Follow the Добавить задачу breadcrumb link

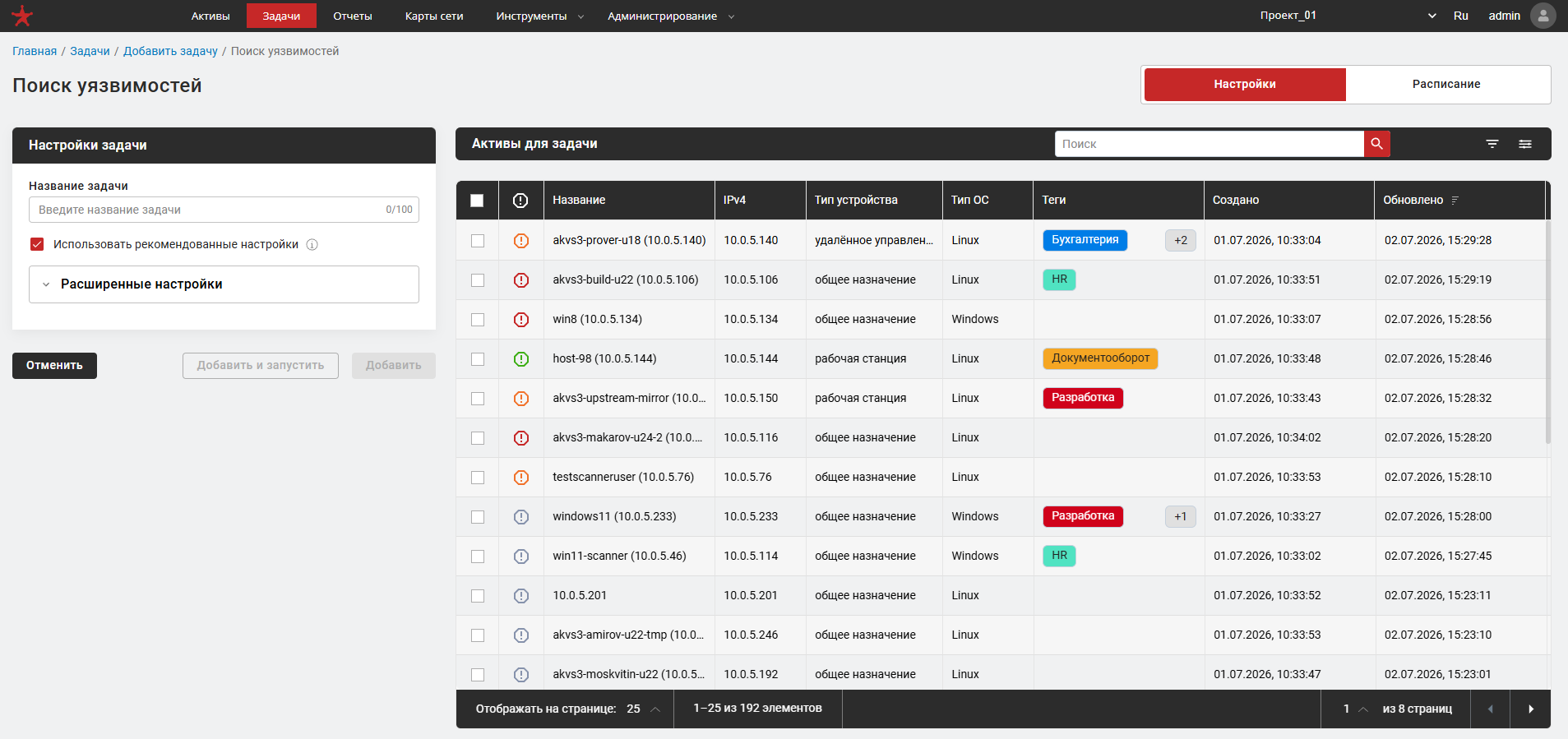(x=170, y=51)
